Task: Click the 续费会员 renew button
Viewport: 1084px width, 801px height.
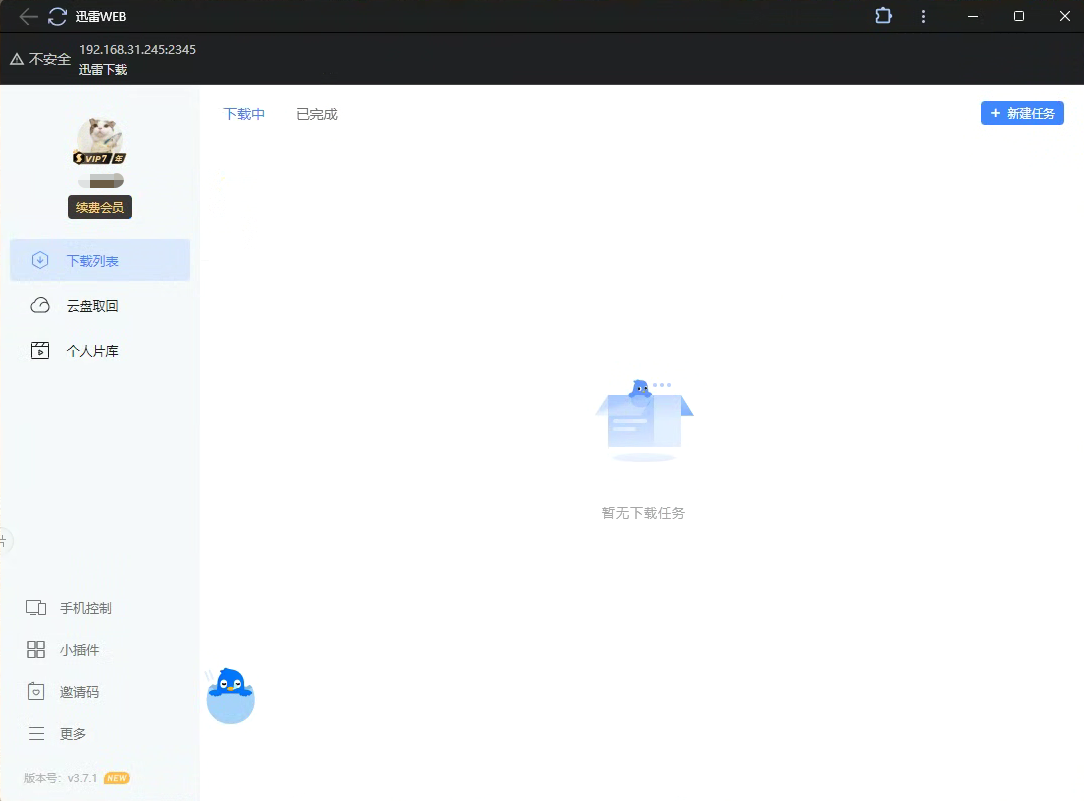Action: tap(100, 207)
